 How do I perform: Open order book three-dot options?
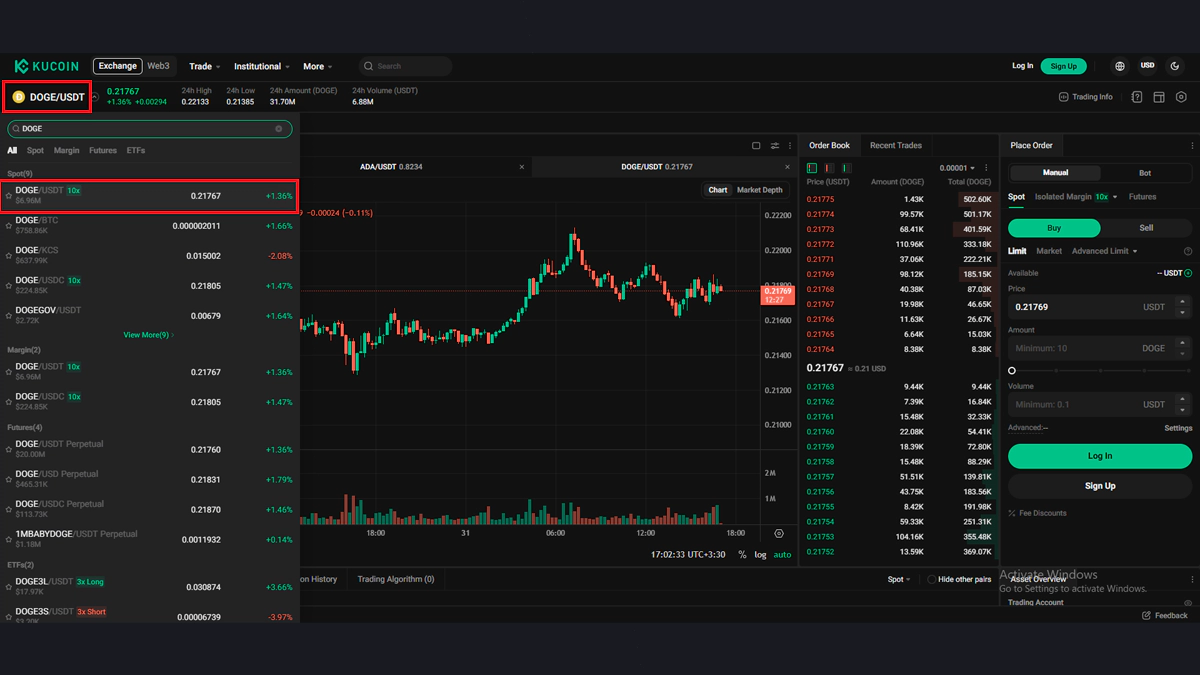point(986,168)
